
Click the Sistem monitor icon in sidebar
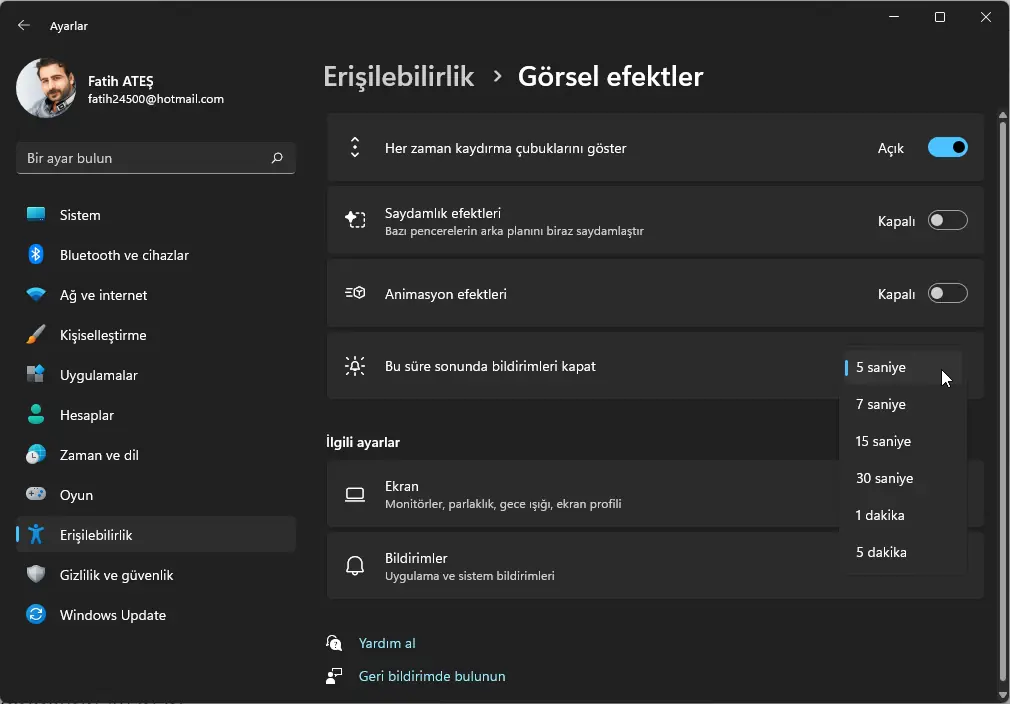pos(36,215)
